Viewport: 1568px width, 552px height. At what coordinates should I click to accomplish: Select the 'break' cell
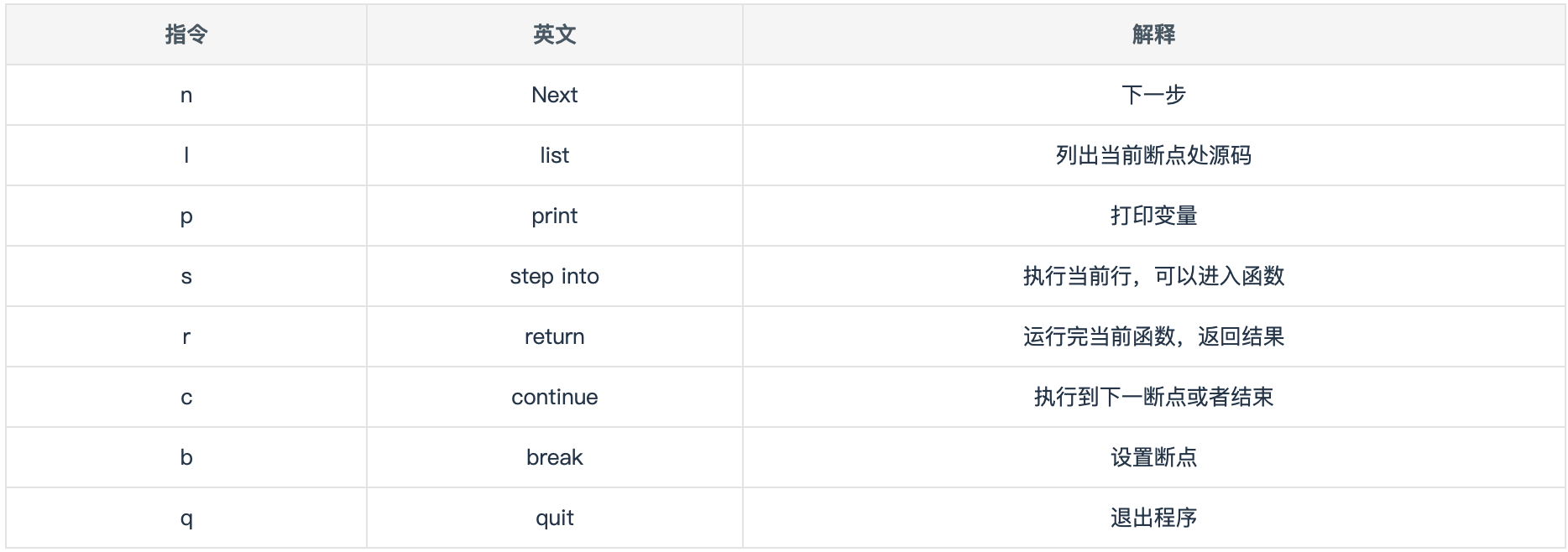click(554, 457)
